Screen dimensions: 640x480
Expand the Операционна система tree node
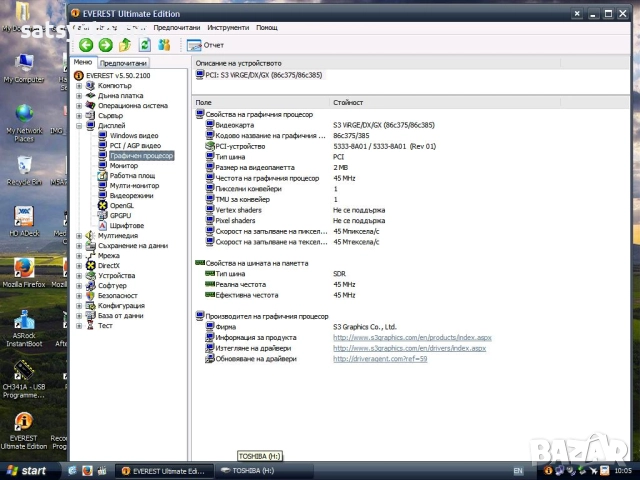pos(79,106)
